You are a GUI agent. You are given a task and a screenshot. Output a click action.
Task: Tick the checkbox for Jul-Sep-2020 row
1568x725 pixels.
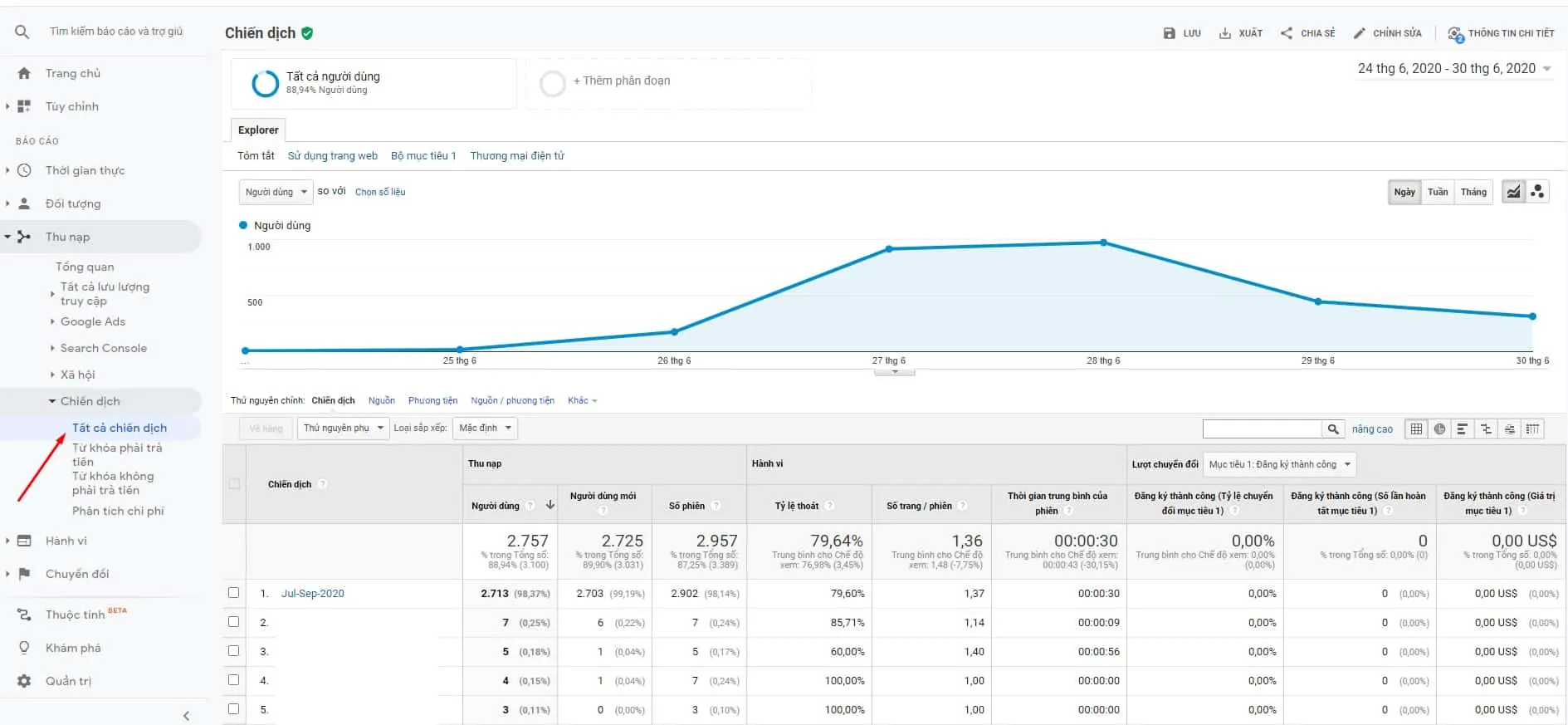click(233, 593)
